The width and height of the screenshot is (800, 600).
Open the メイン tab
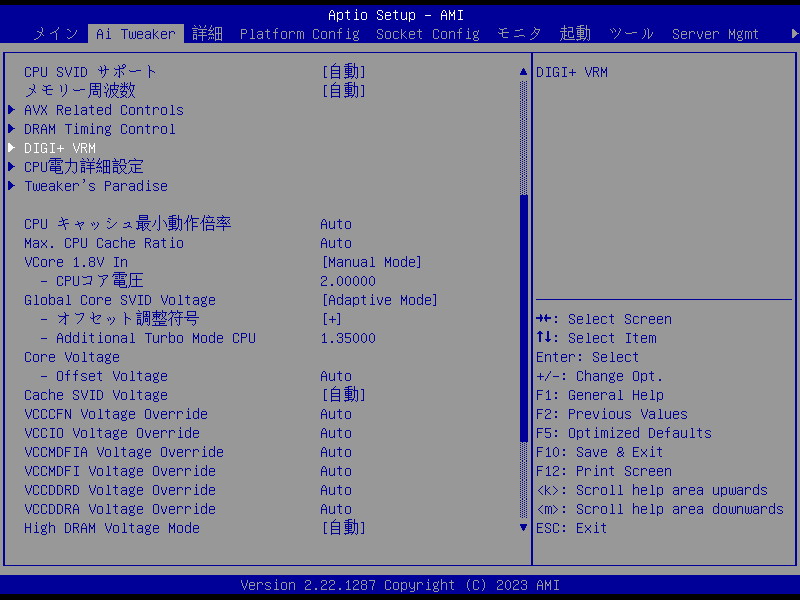tap(56, 34)
